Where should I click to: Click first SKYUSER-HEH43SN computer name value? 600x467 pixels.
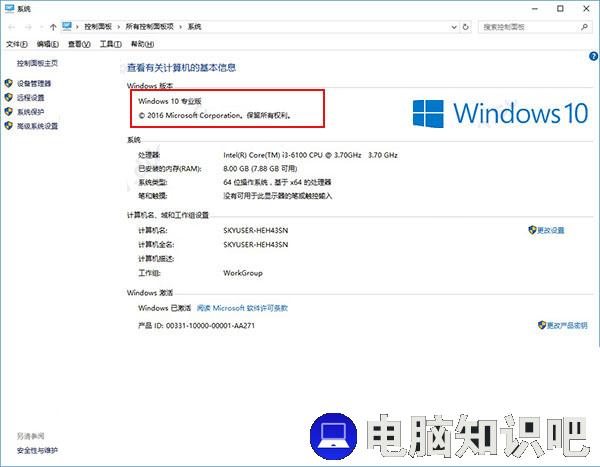coord(256,230)
